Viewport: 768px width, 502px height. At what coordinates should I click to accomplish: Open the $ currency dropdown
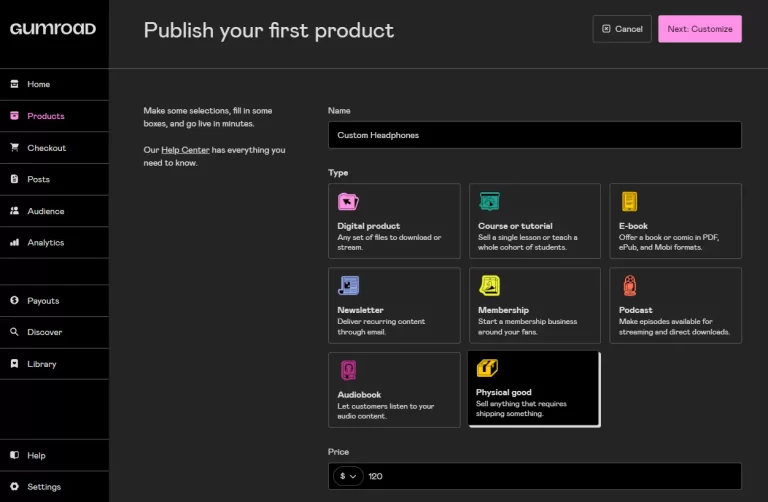(348, 476)
